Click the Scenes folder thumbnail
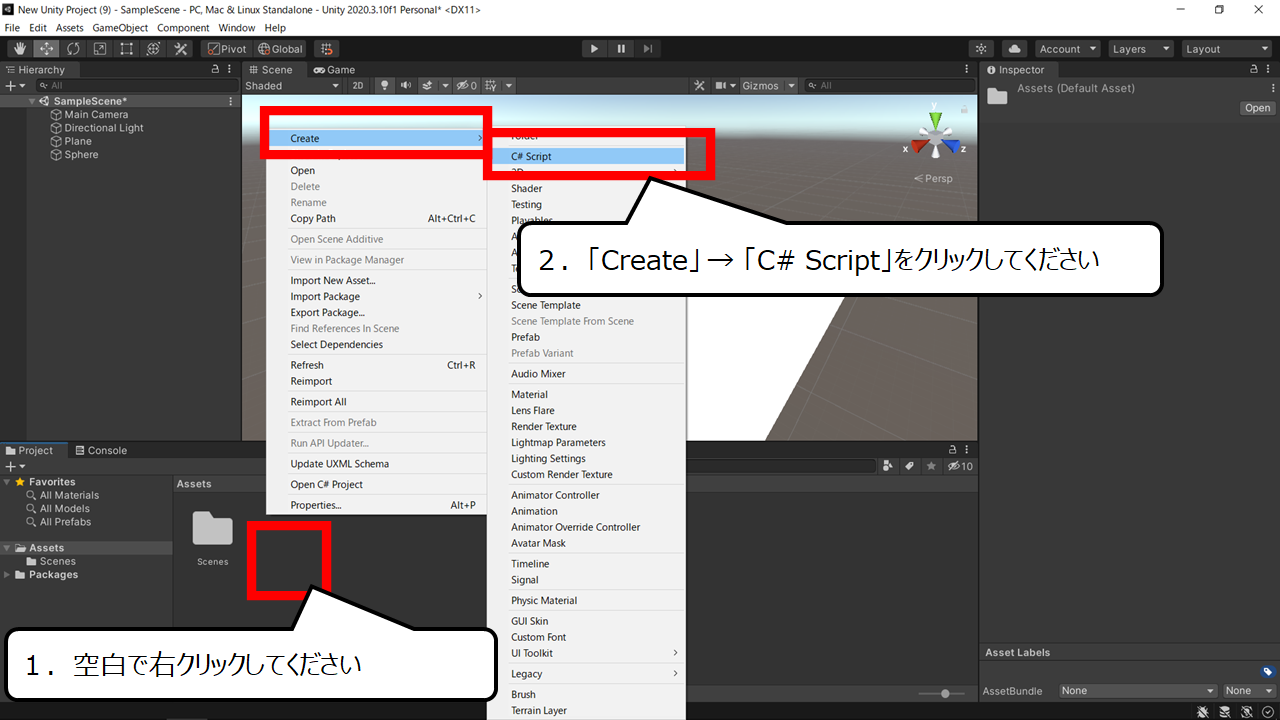1280x720 pixels. (212, 529)
